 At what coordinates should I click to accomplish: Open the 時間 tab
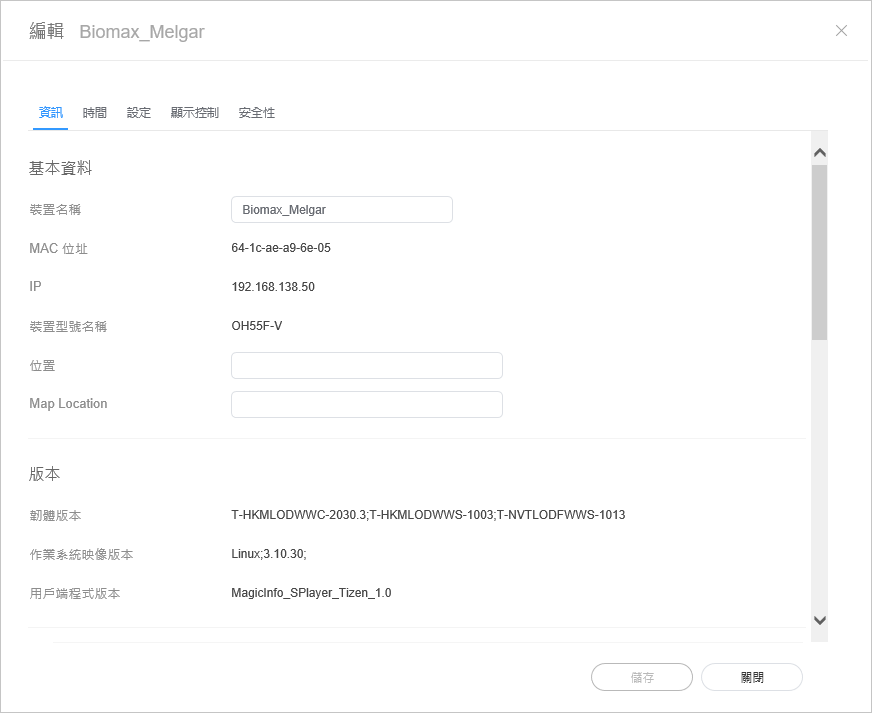coord(95,113)
